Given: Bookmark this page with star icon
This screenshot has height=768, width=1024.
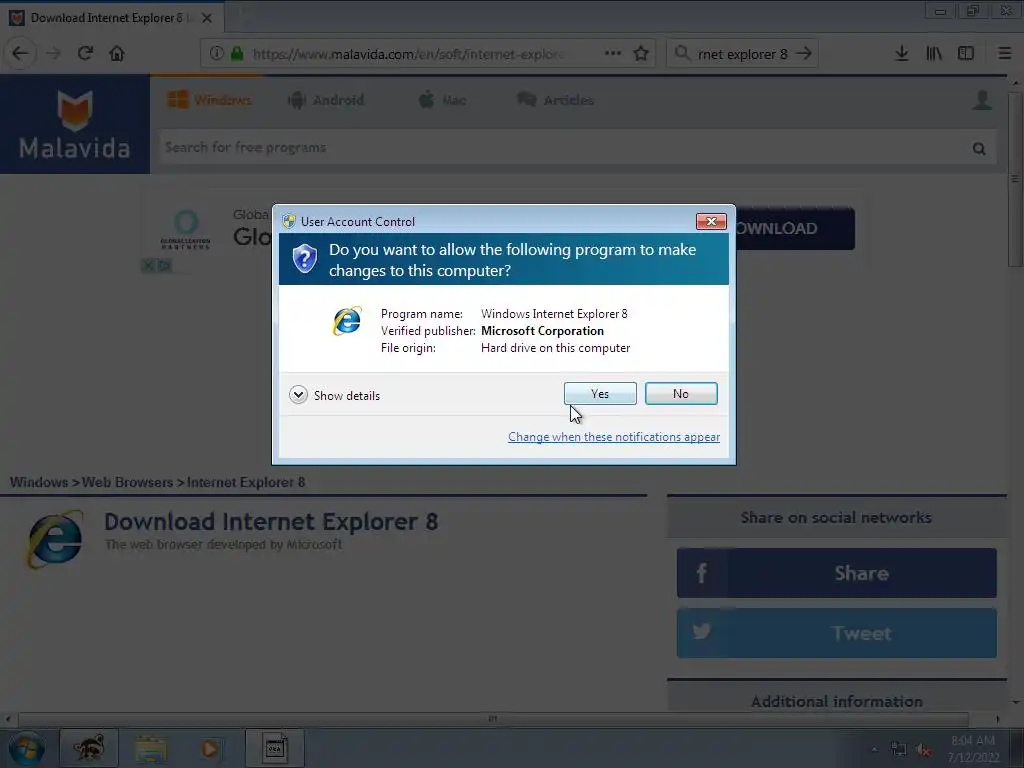Looking at the screenshot, I should pyautogui.click(x=641, y=54).
